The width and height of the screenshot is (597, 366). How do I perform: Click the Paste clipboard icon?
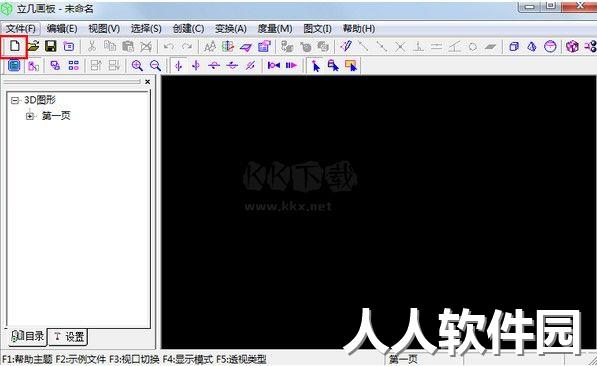128,46
